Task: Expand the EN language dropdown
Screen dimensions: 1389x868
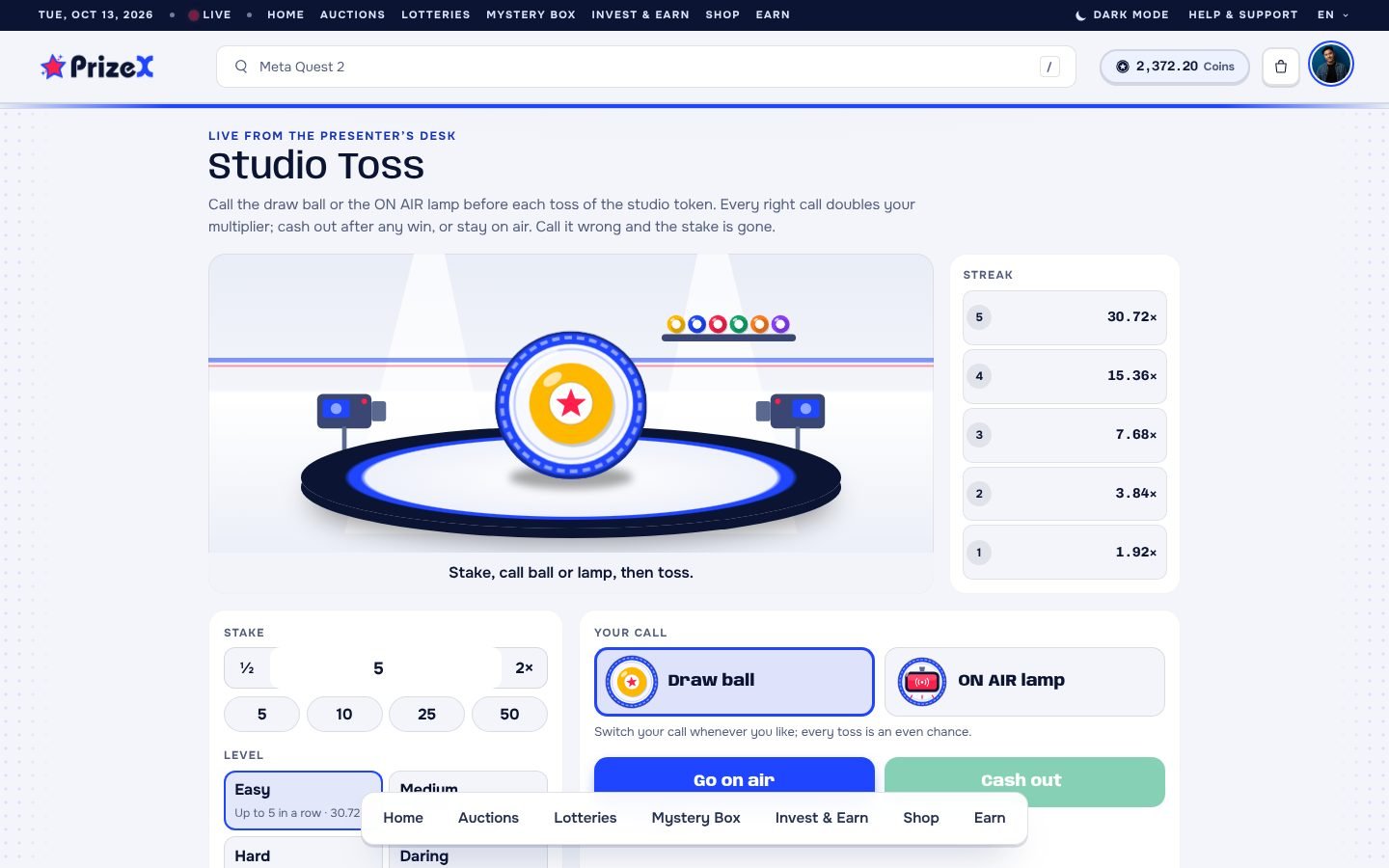Action: point(1333,14)
